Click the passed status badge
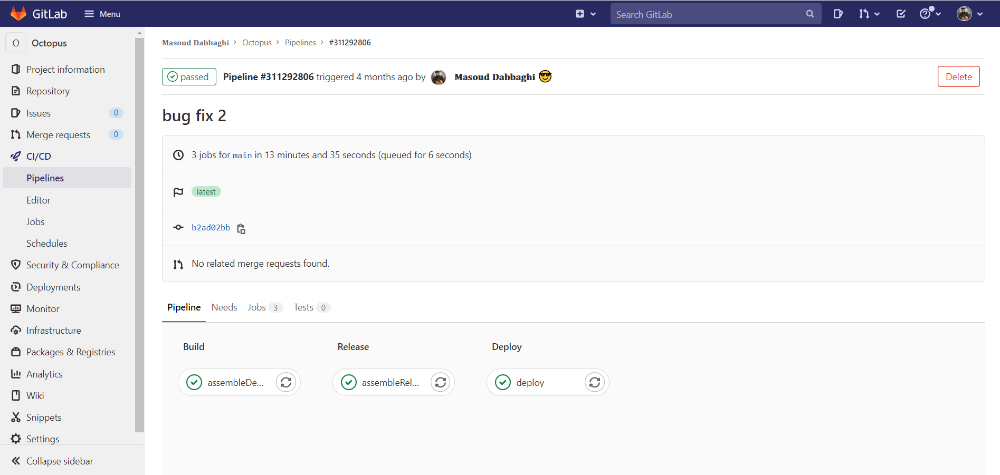The width and height of the screenshot is (1000, 475). [x=189, y=77]
